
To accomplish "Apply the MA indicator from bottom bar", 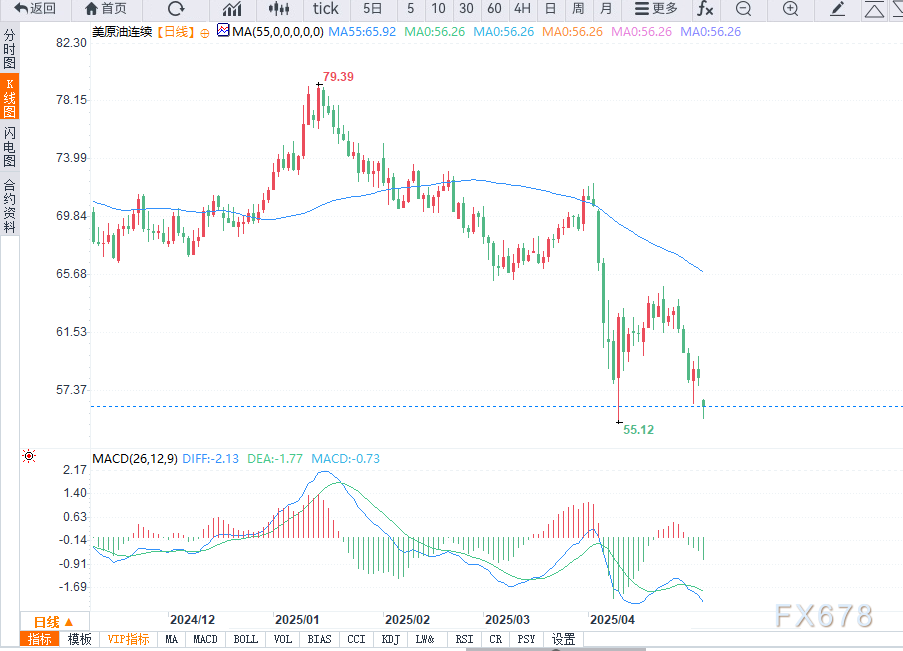I will [172, 639].
